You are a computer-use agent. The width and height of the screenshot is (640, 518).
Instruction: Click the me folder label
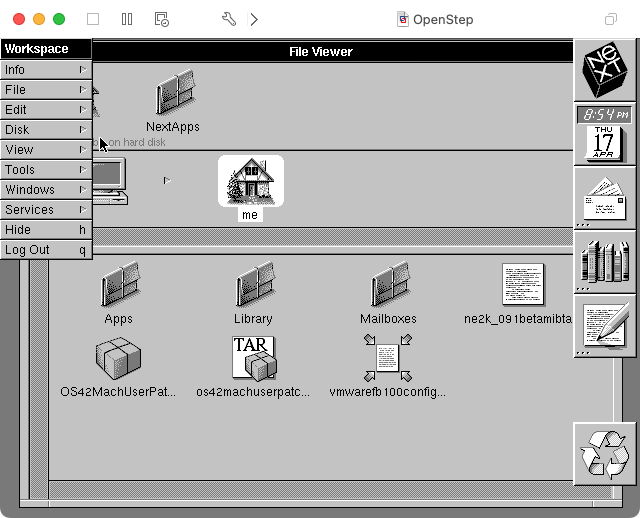click(250, 215)
